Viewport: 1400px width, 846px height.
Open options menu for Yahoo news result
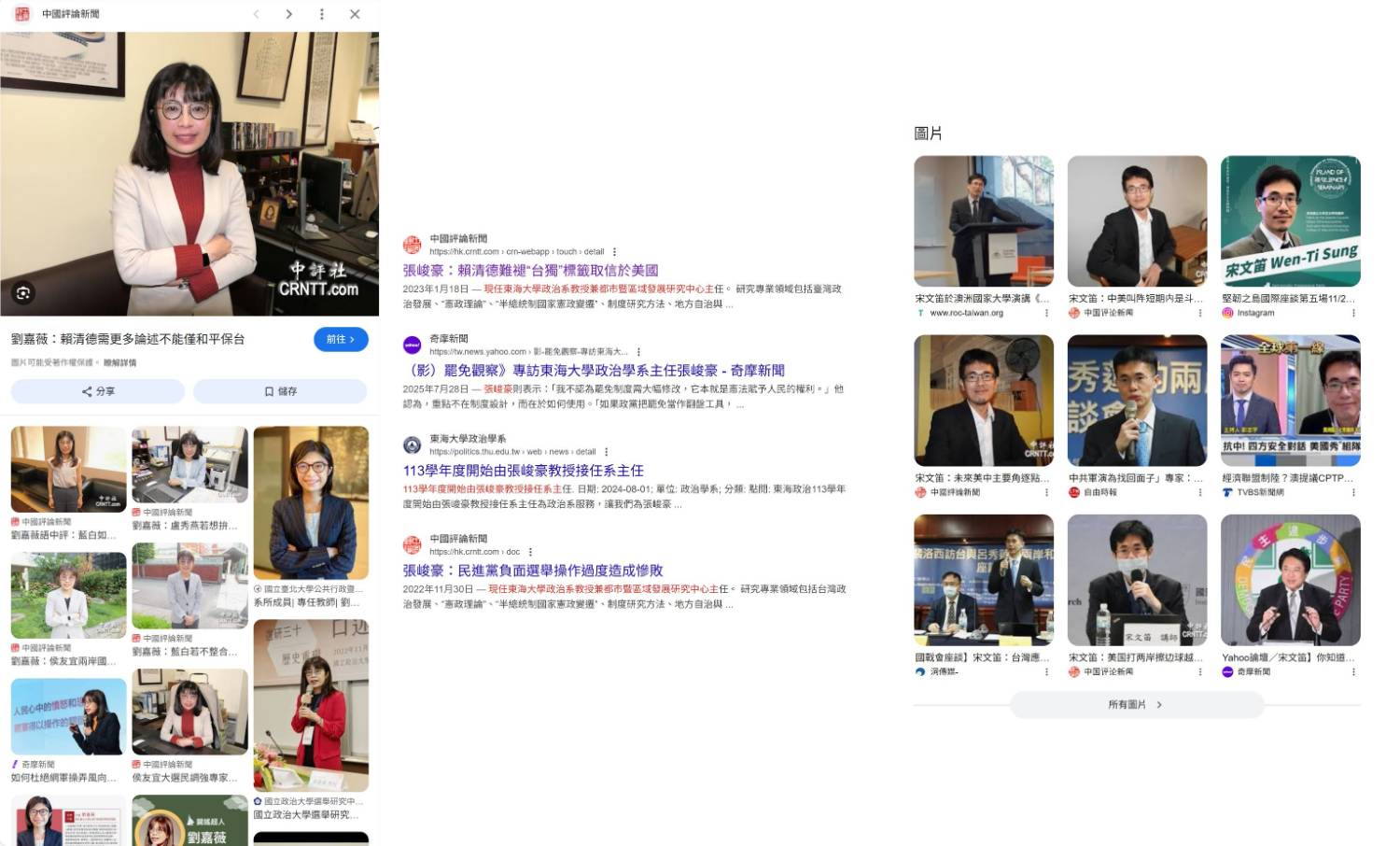(x=638, y=352)
